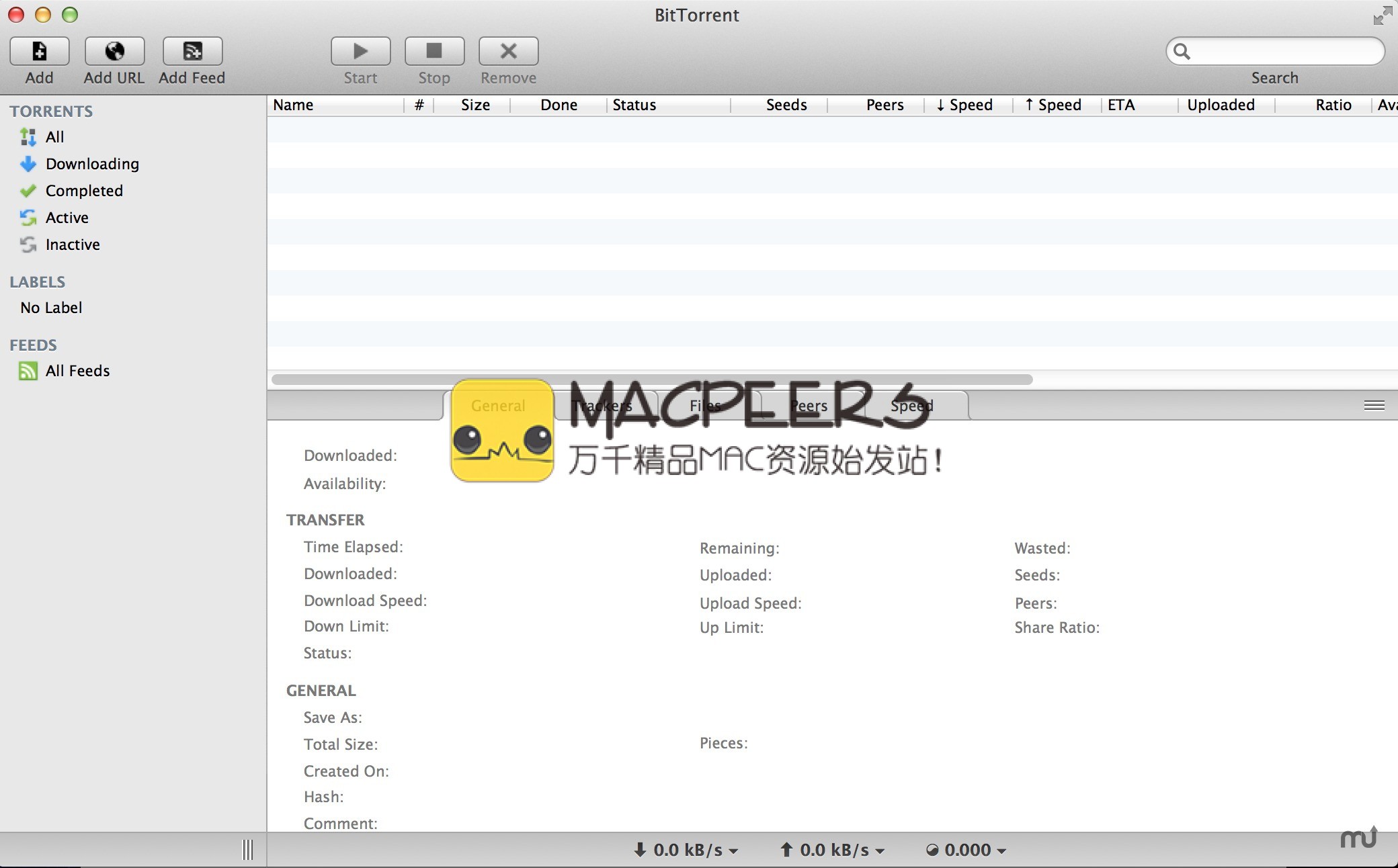Click the Remove X toolbar icon

pyautogui.click(x=508, y=52)
